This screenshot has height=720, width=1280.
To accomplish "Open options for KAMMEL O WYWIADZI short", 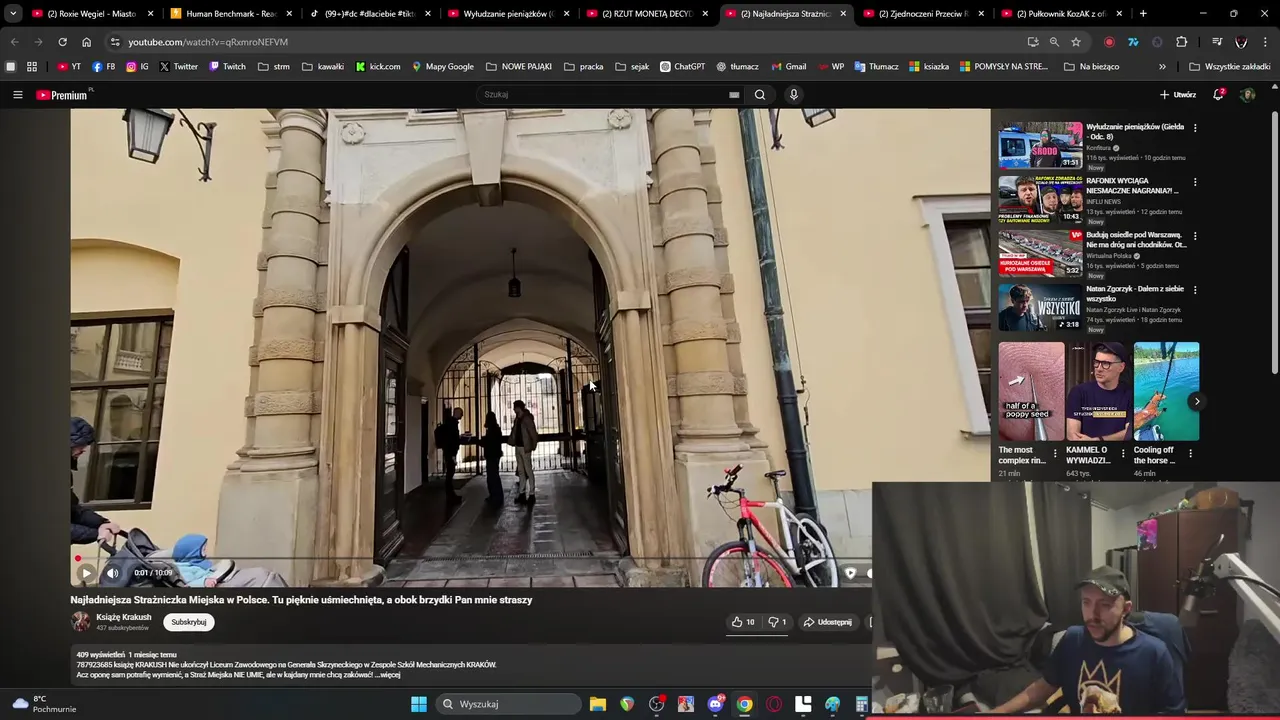I will click(1122, 453).
